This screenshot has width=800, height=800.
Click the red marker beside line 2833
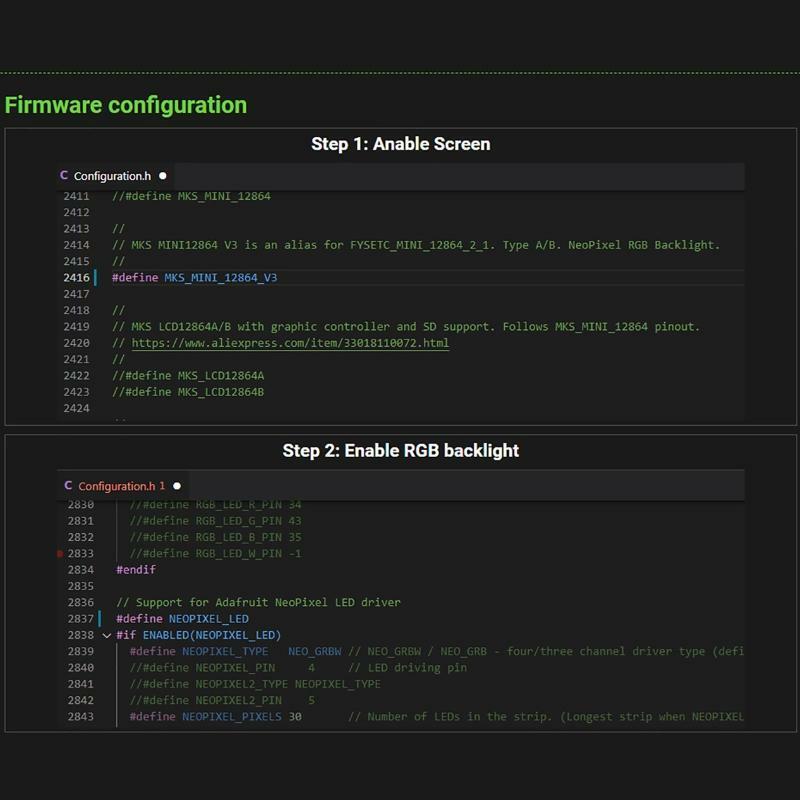[60, 553]
